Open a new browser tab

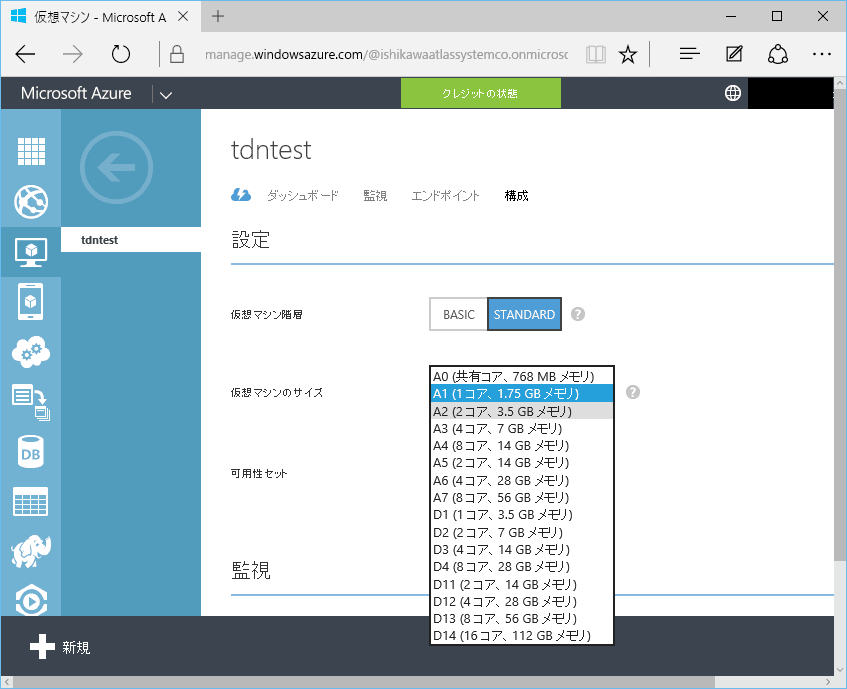[x=218, y=16]
